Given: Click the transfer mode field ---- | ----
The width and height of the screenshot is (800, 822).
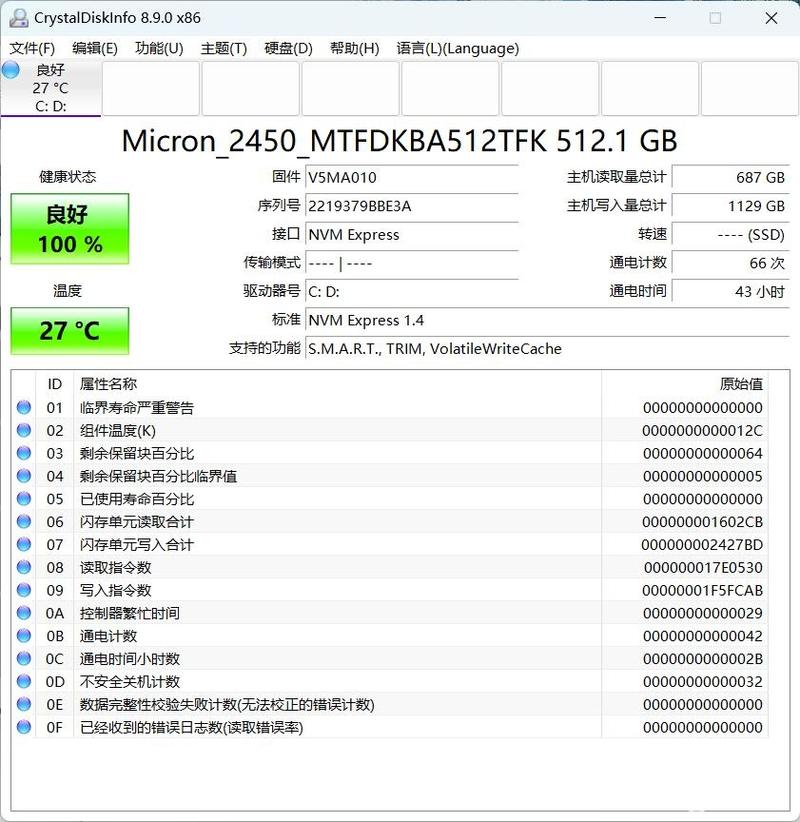Looking at the screenshot, I should (x=412, y=263).
